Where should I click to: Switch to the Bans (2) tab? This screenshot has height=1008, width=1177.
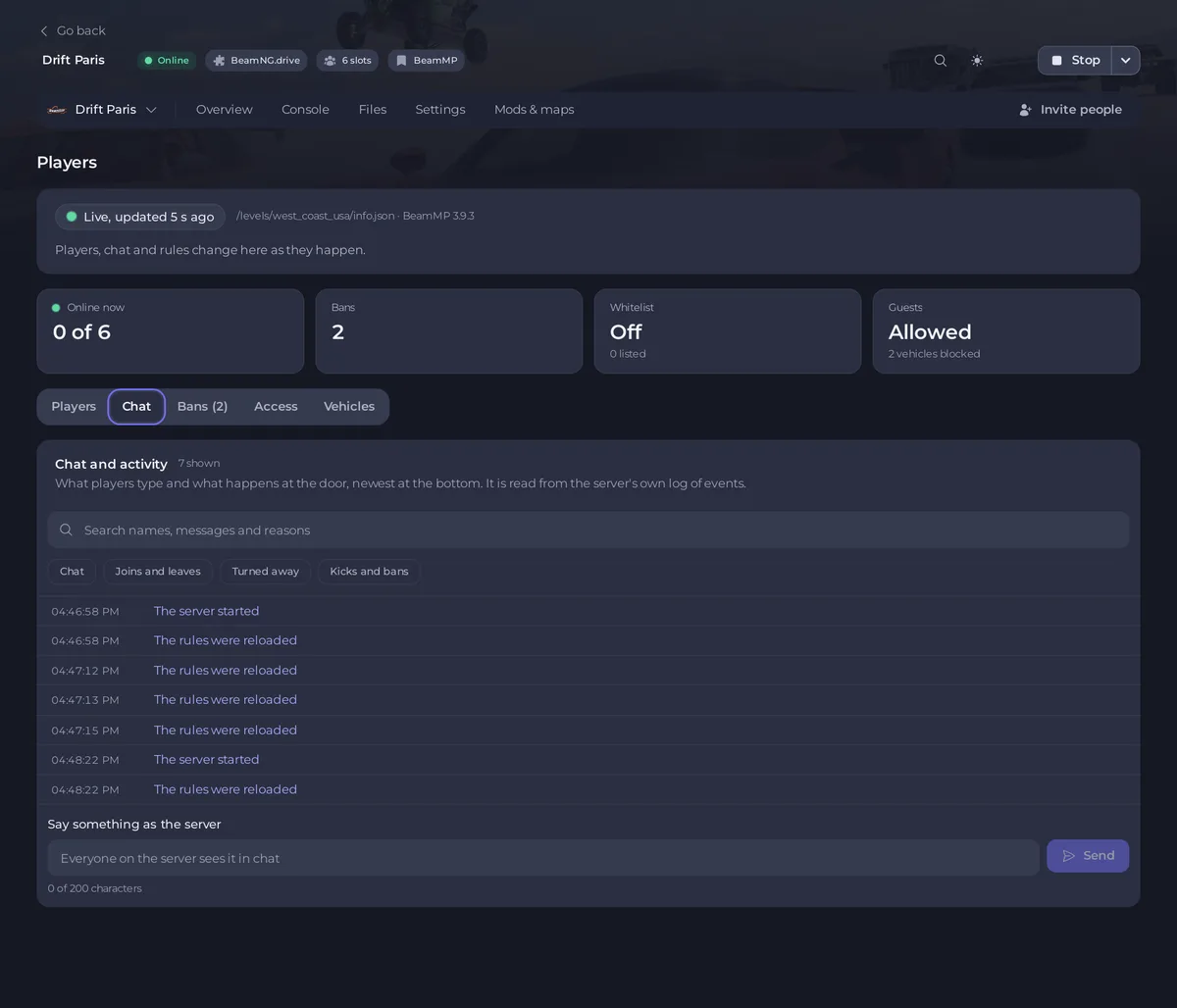202,407
